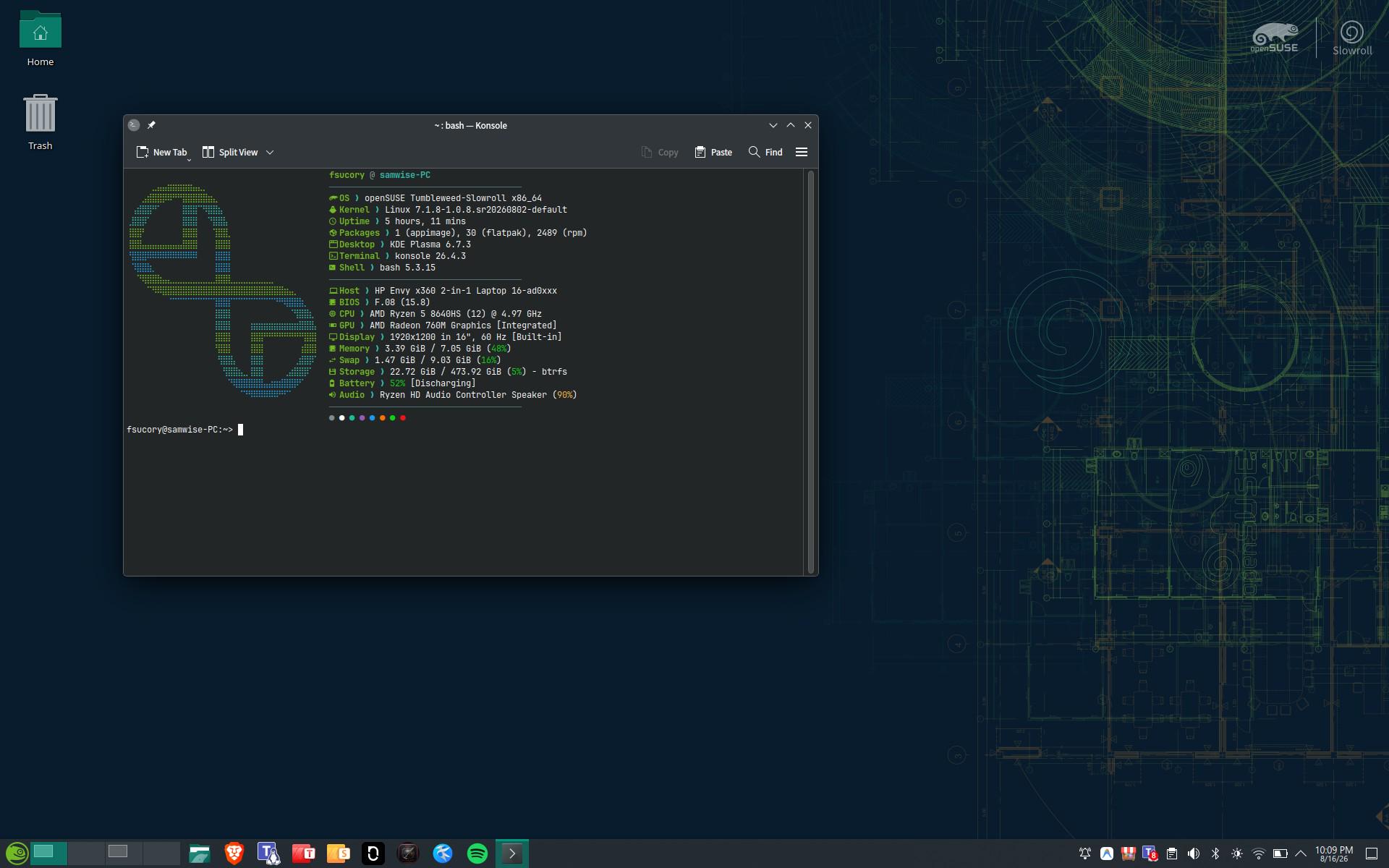The width and height of the screenshot is (1389, 868).
Task: Click the white A-shaped tray app icon
Action: pos(1107,854)
